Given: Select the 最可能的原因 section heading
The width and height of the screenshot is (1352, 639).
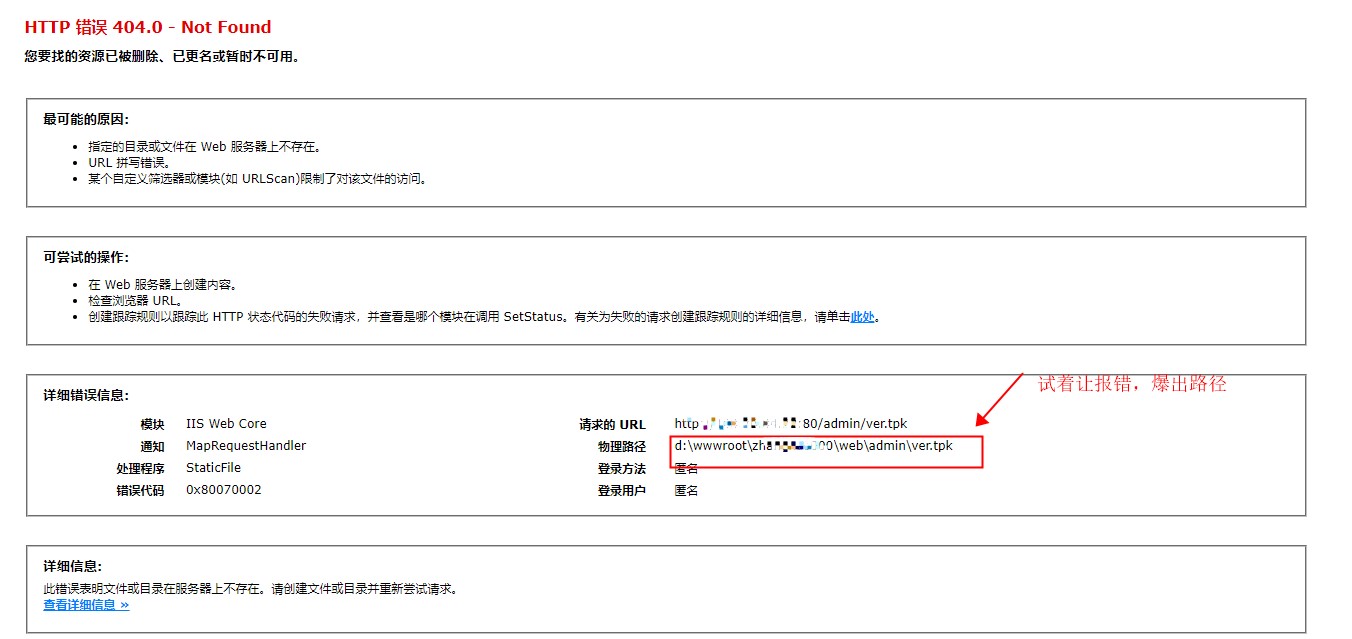Looking at the screenshot, I should 86,119.
